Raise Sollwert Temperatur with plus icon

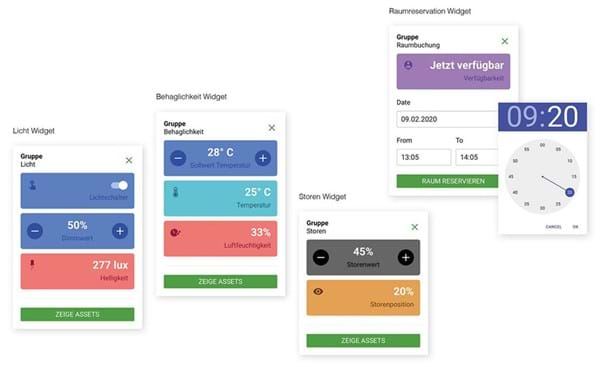pos(263,158)
